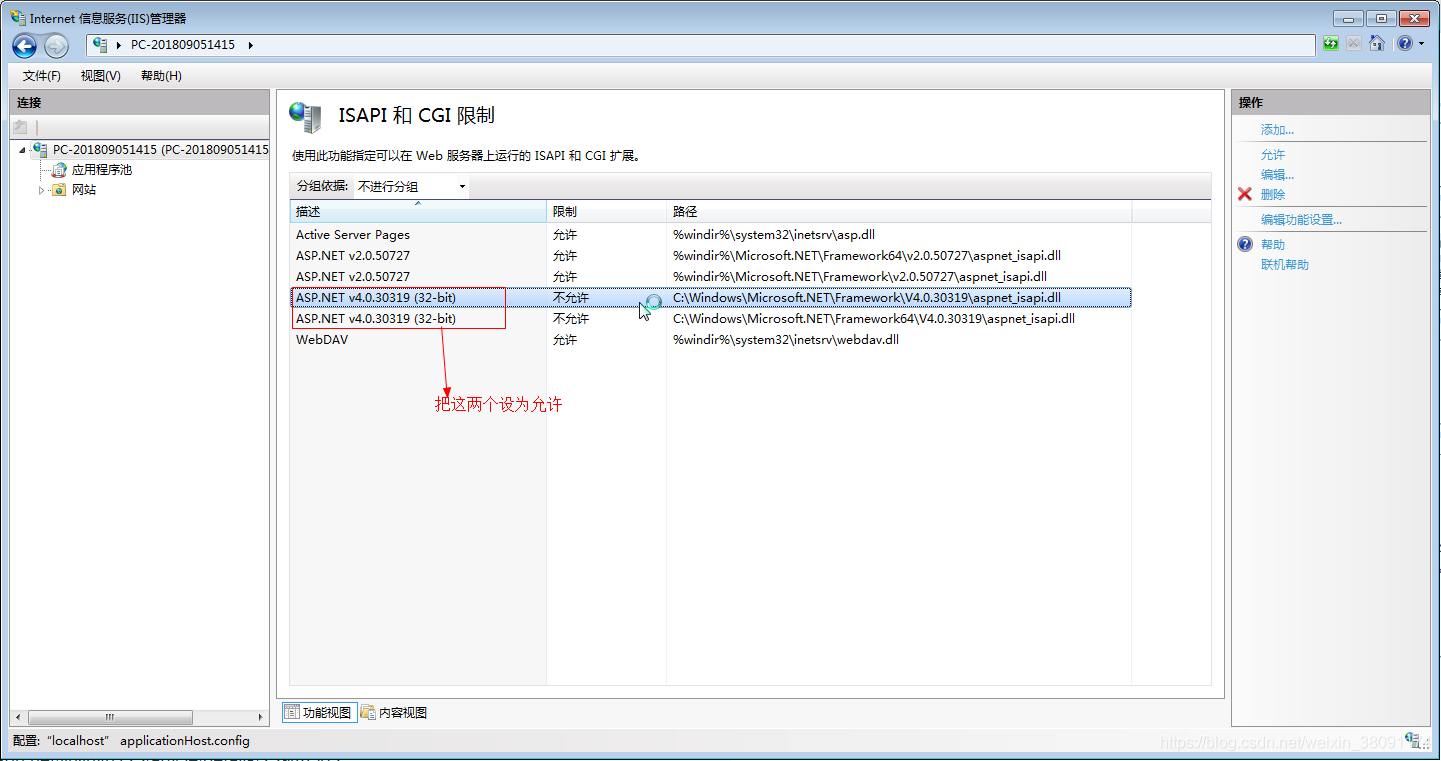Click the greyed-out Stop icon in toolbar
1441x761 pixels.
pyautogui.click(x=1353, y=44)
